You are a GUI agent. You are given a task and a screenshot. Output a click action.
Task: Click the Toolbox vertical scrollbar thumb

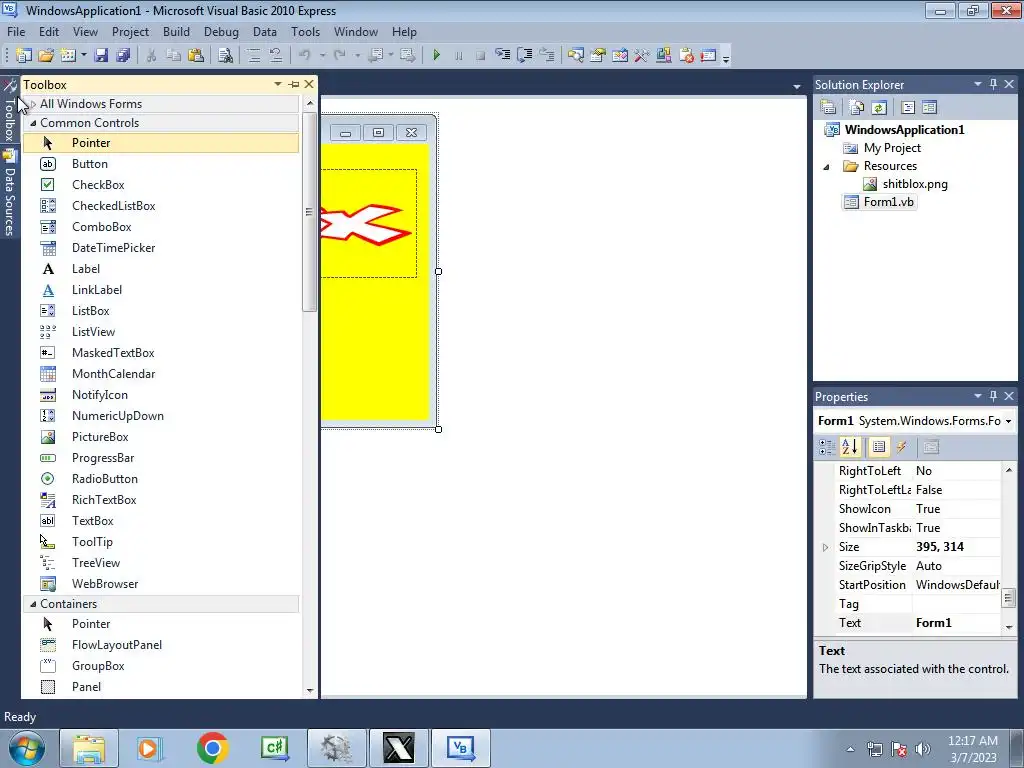[x=309, y=212]
